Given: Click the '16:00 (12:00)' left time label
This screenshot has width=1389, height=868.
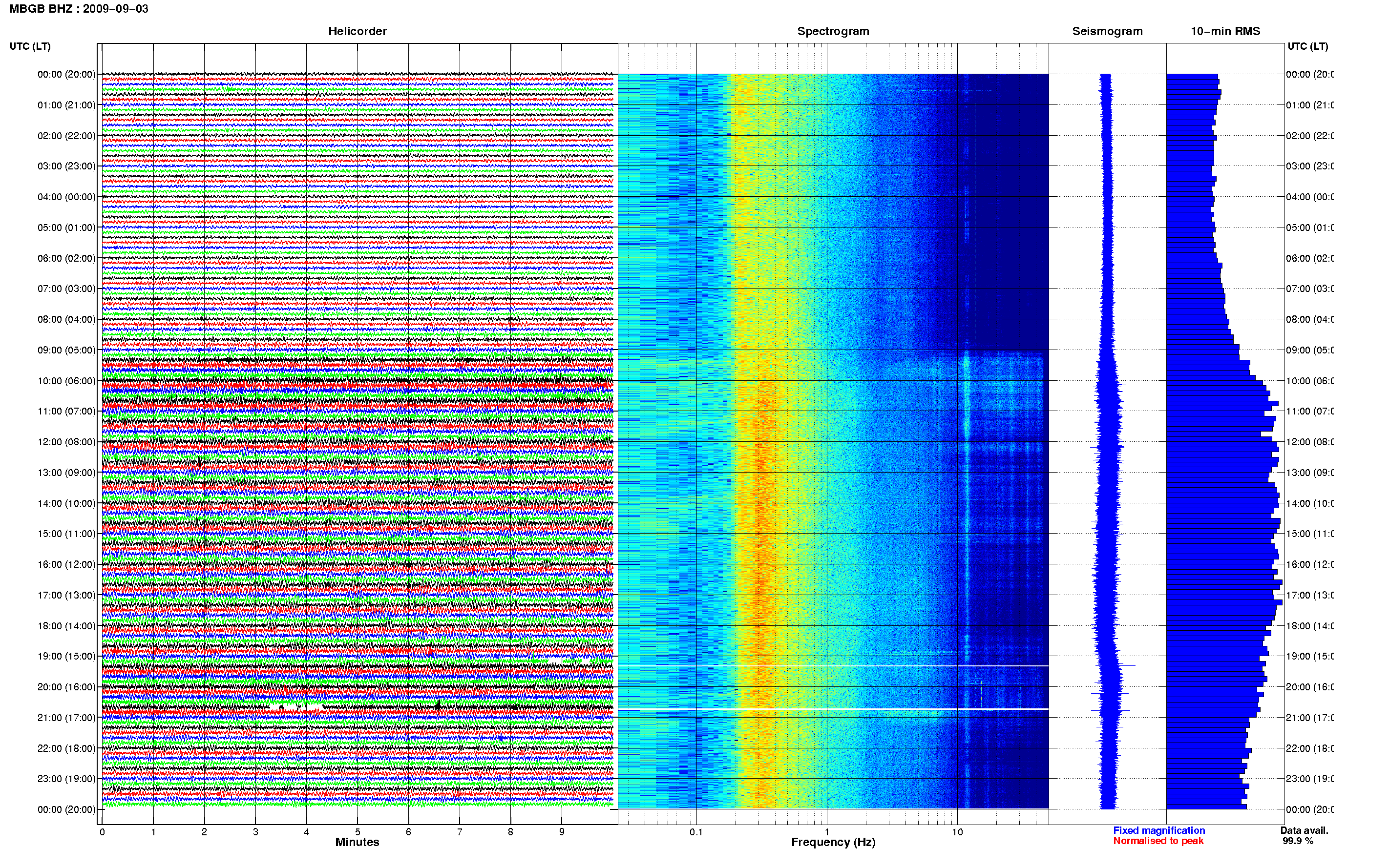Looking at the screenshot, I should click(x=66, y=564).
